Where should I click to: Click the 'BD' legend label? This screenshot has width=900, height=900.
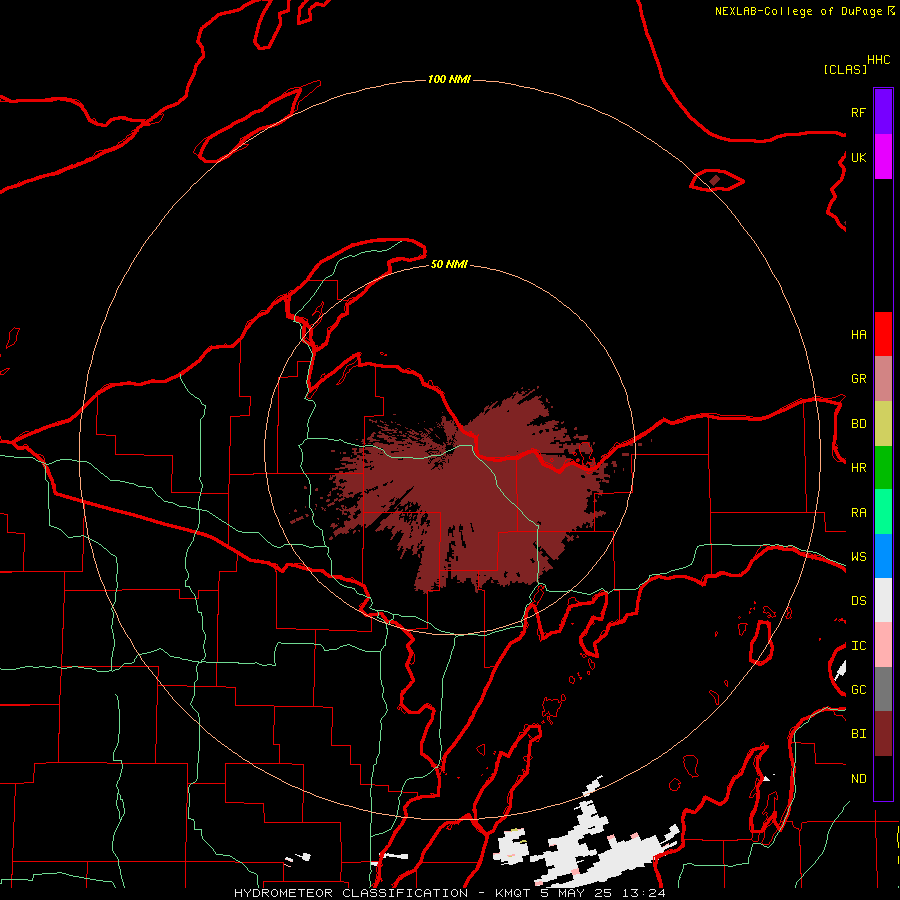coord(858,424)
